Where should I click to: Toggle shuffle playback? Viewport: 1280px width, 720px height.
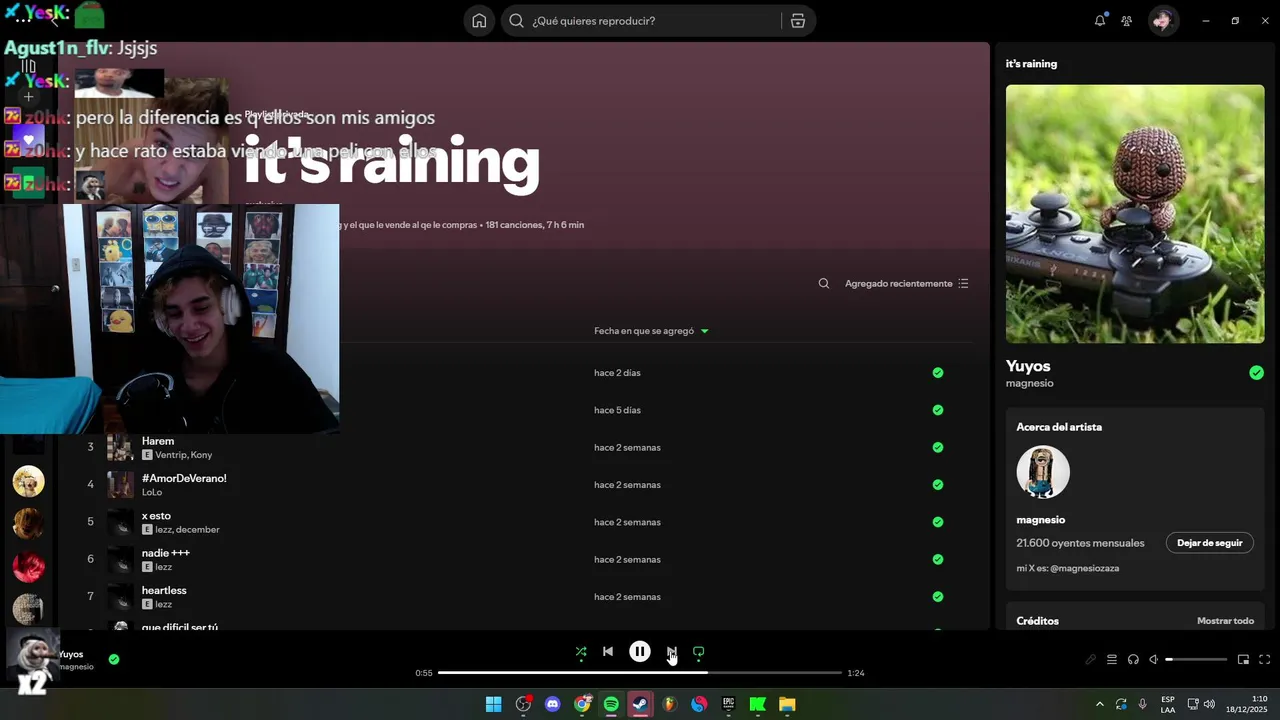click(581, 652)
